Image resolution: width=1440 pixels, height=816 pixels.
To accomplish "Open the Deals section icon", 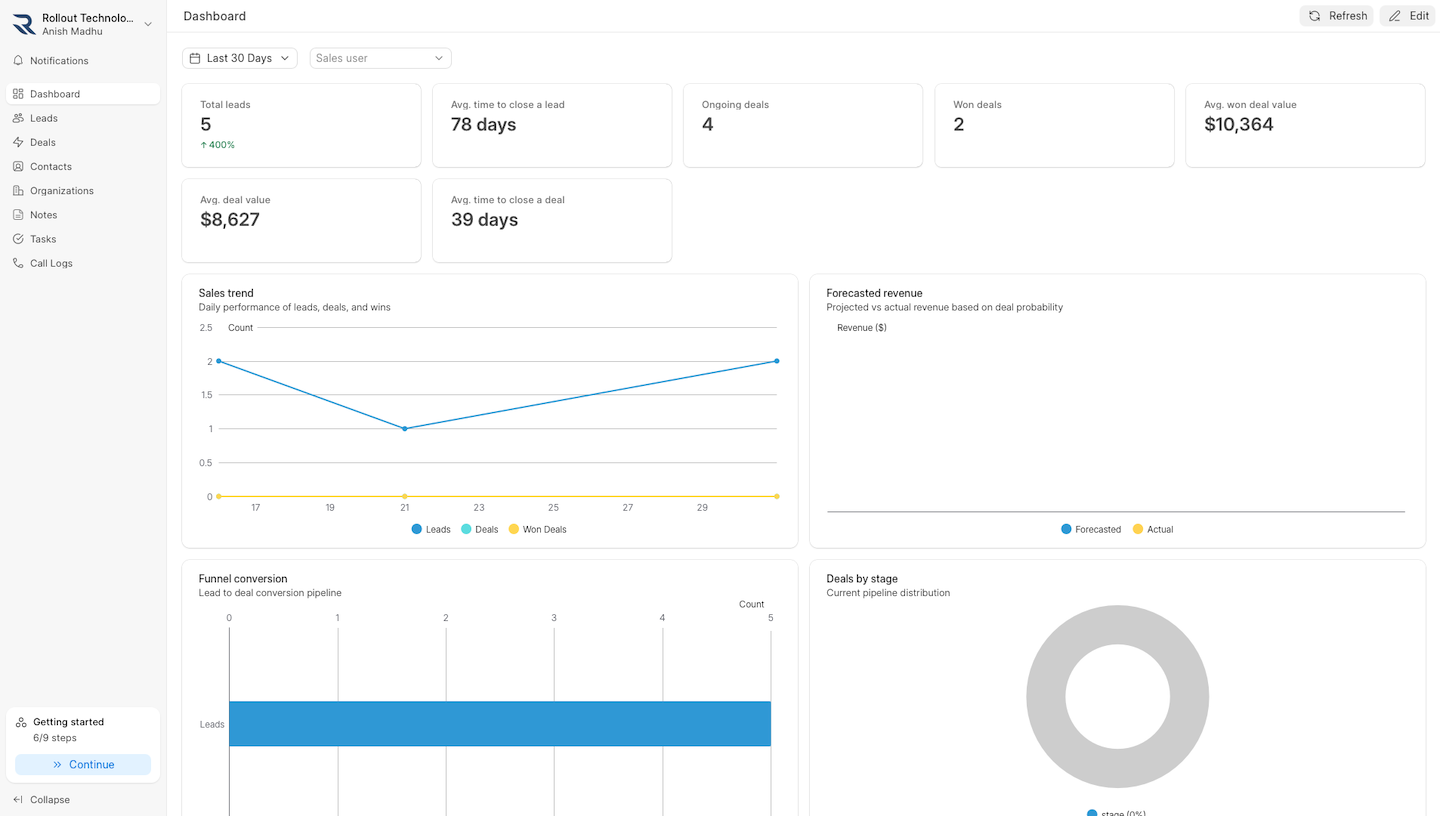I will point(18,142).
